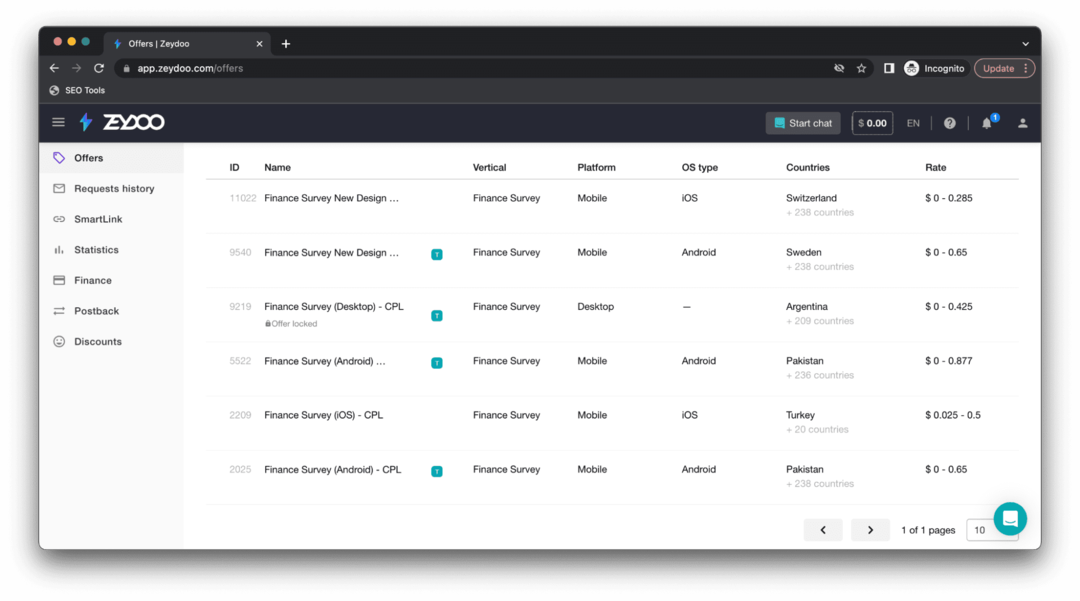Reload the page in browser
The height and width of the screenshot is (601, 1080).
click(99, 69)
